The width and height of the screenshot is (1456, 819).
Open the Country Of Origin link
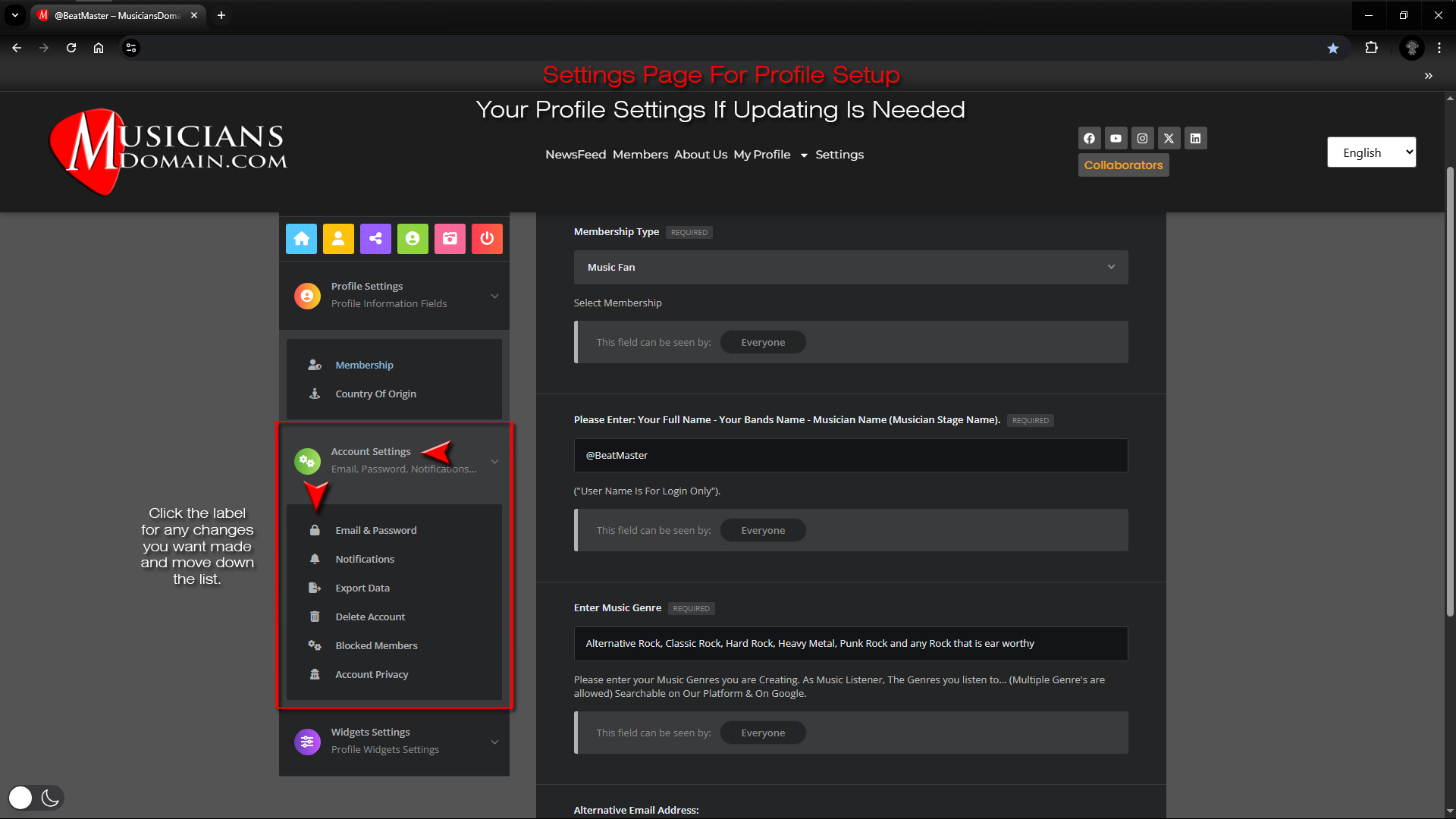[x=375, y=394]
